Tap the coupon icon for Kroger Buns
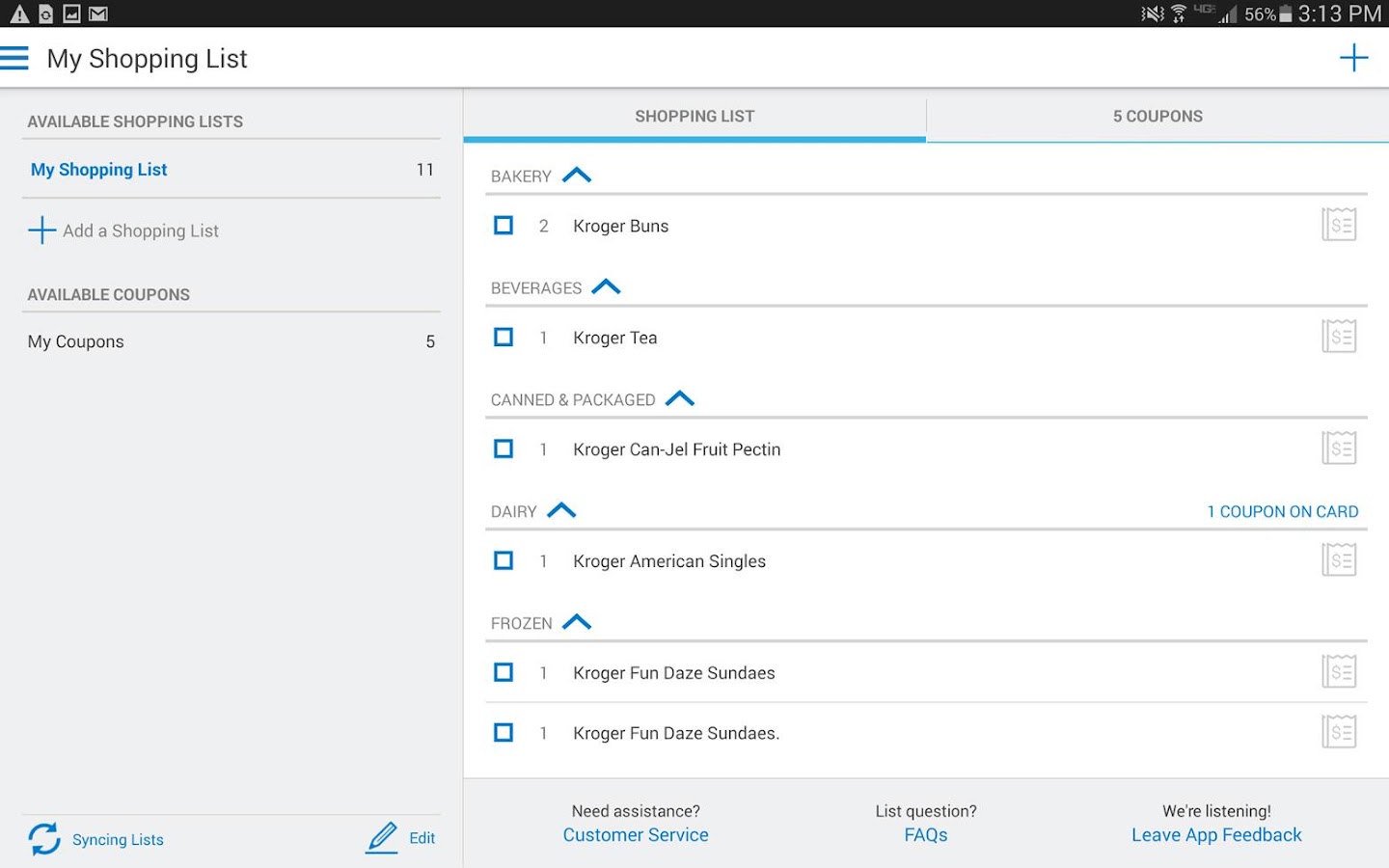 [1339, 226]
